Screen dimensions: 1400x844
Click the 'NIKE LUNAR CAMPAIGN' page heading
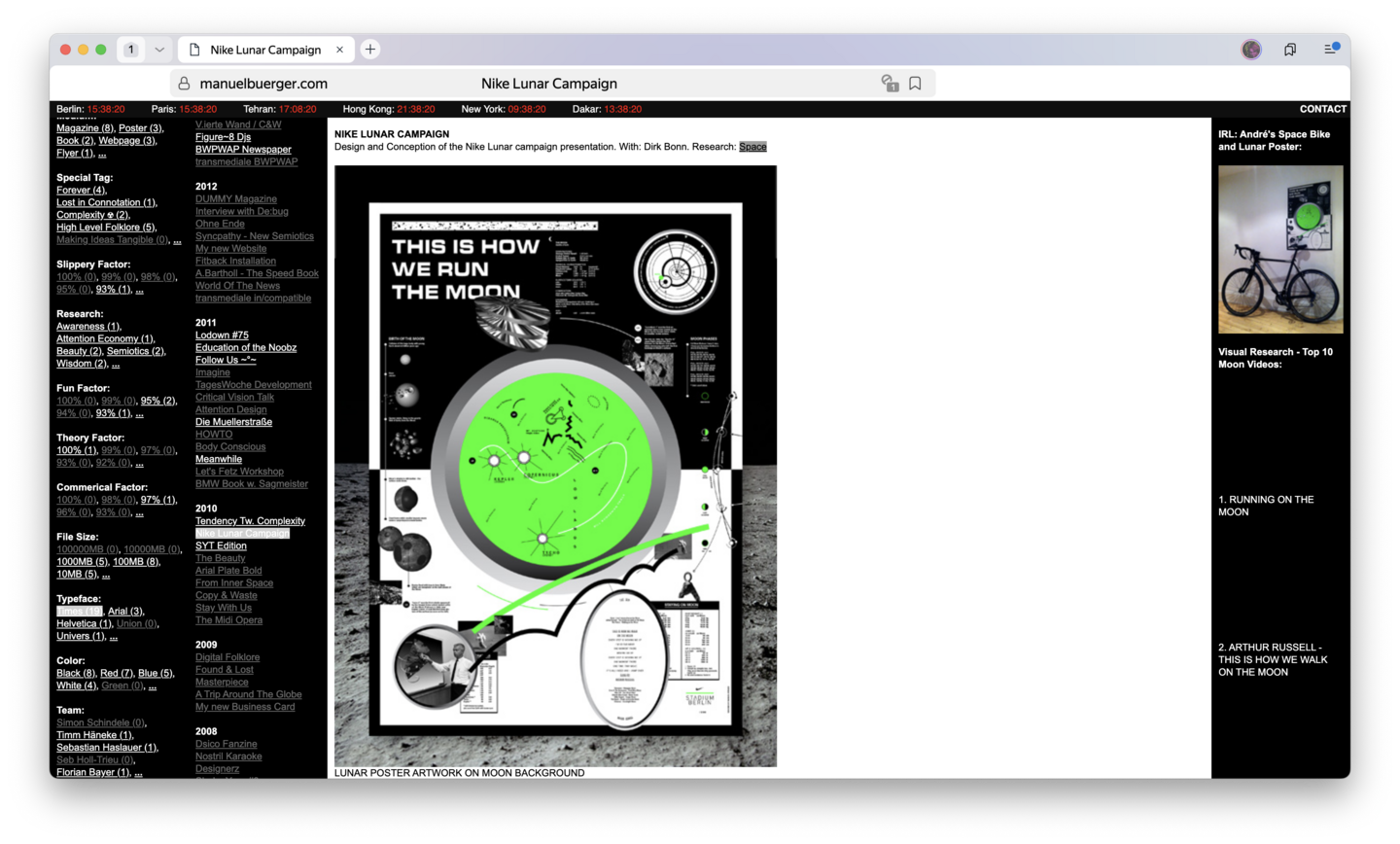pyautogui.click(x=392, y=134)
